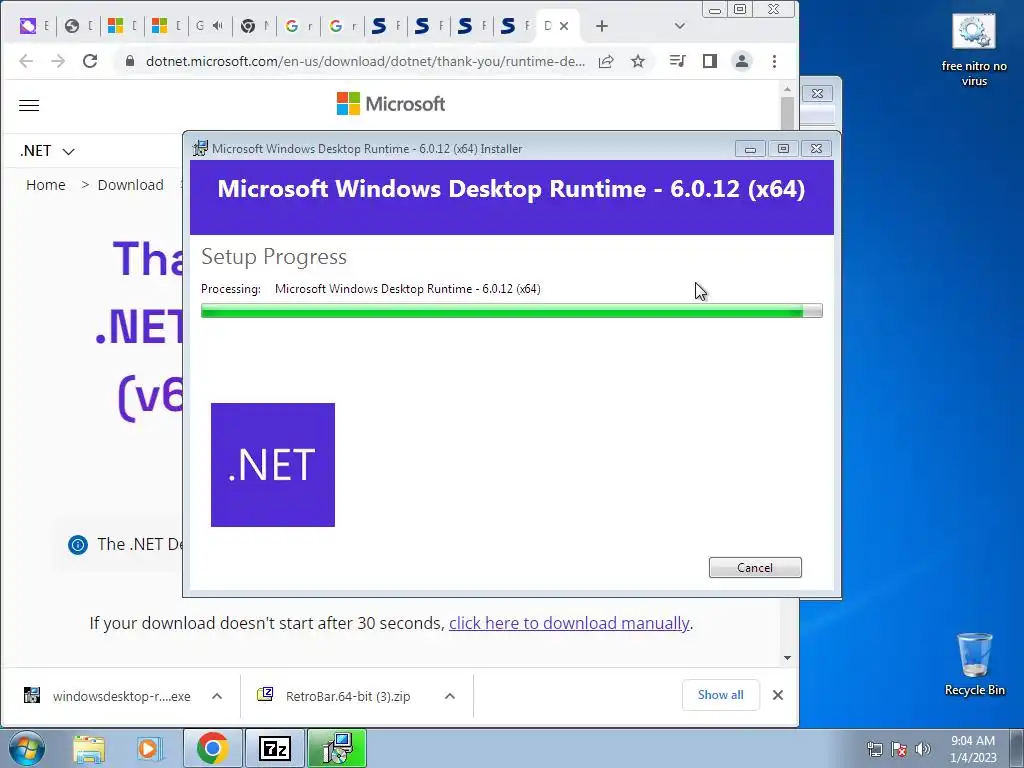Reload the dotnet.microsoft.com page
Screen dimensions: 1024x768
pos(90,61)
